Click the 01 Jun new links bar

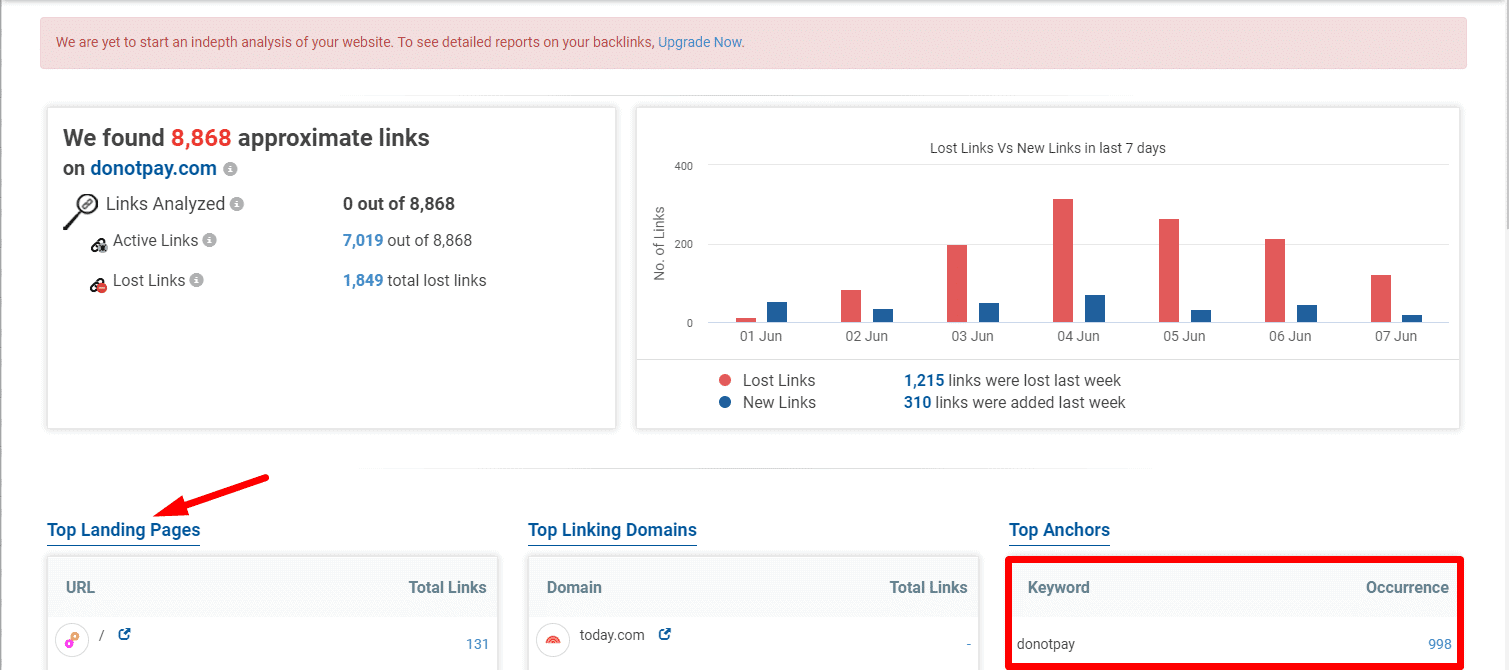pos(777,312)
